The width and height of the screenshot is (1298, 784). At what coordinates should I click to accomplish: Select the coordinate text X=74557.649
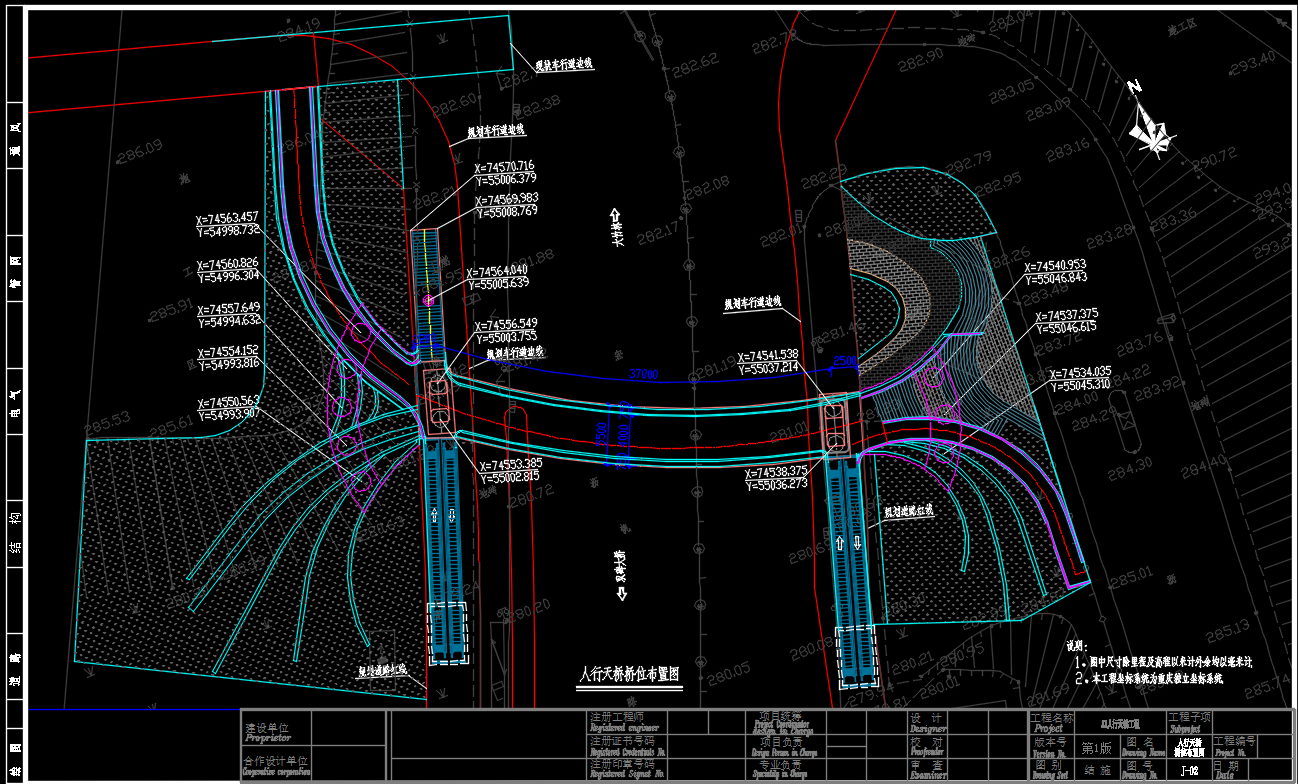tap(228, 308)
